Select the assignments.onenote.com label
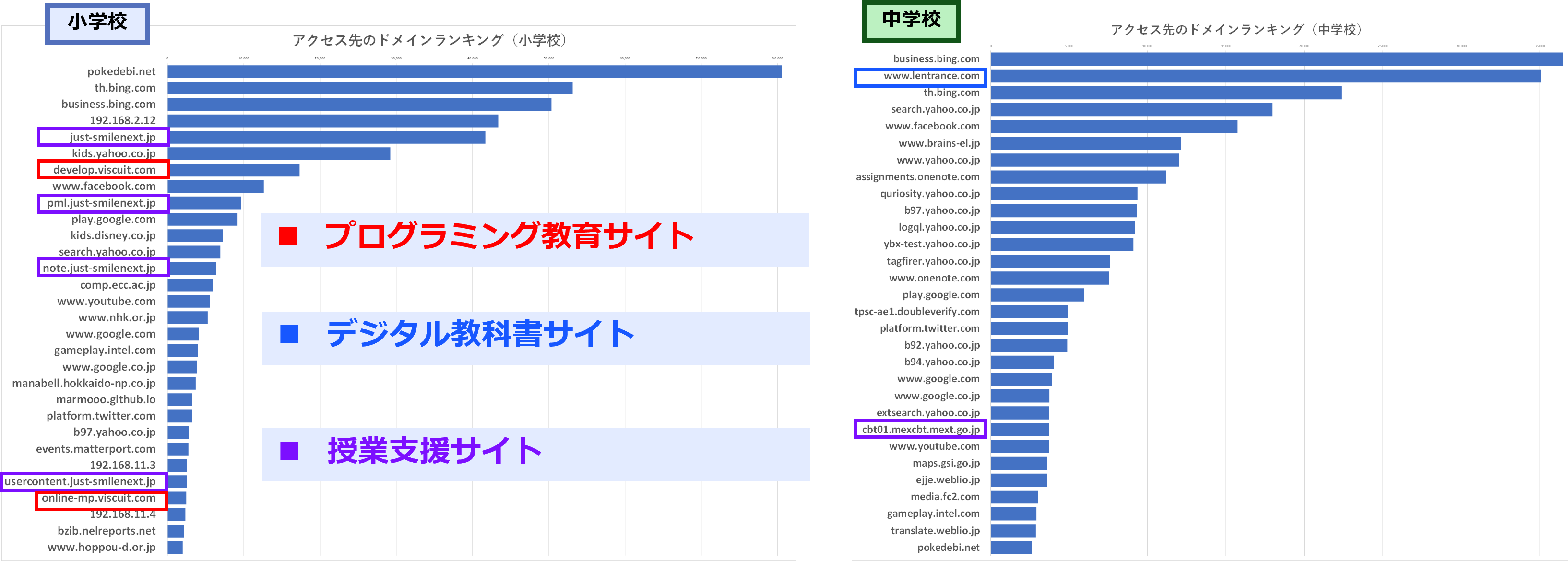The image size is (1568, 561). point(918,177)
